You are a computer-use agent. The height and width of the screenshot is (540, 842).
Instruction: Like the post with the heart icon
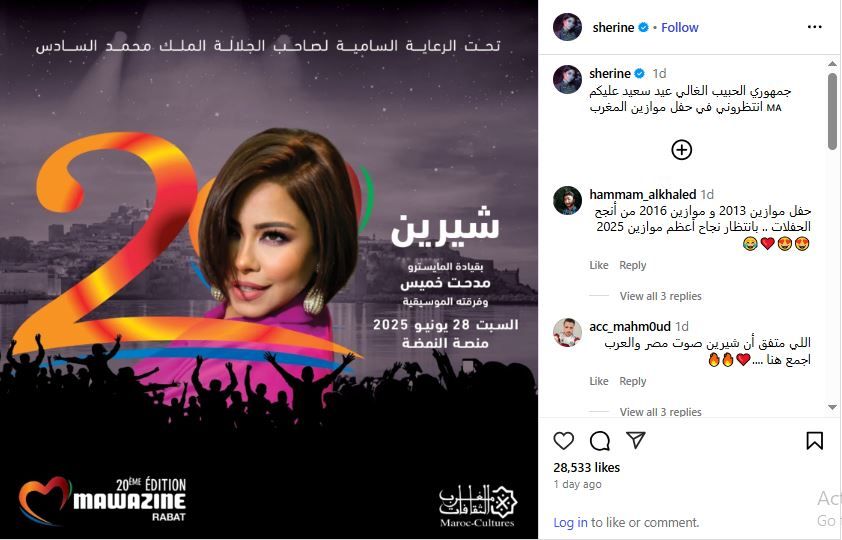[x=563, y=441]
